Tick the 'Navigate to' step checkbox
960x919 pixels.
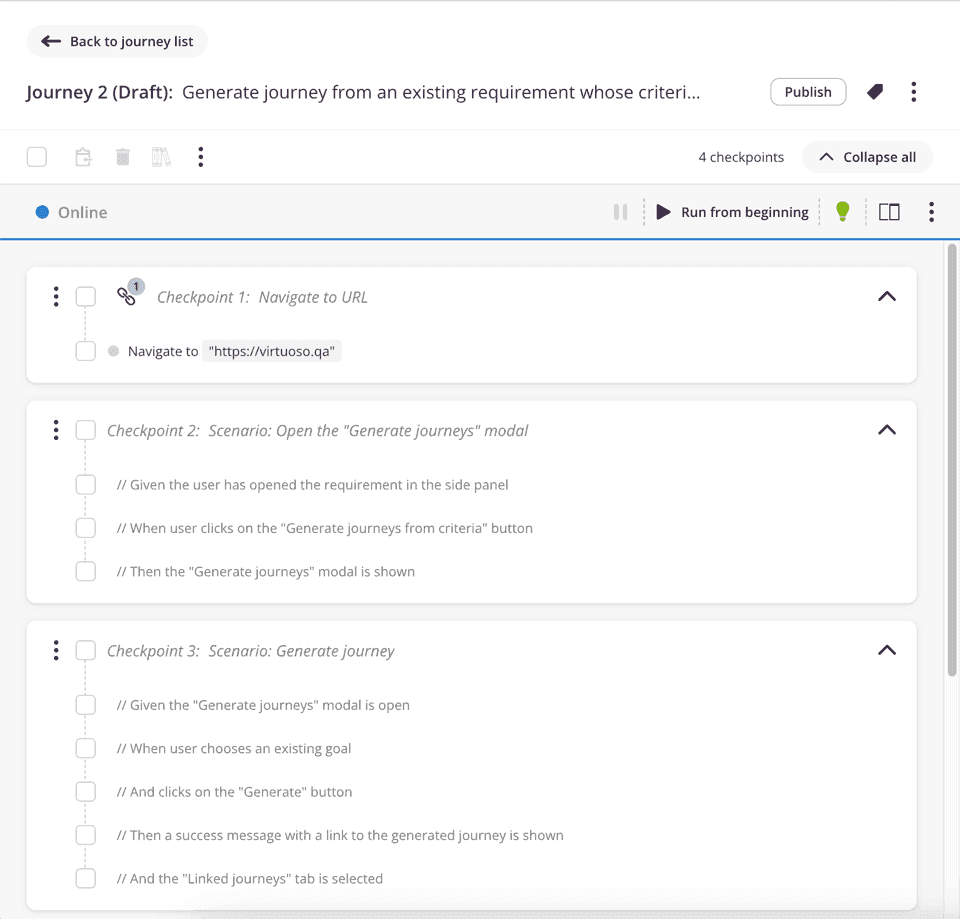coord(86,351)
